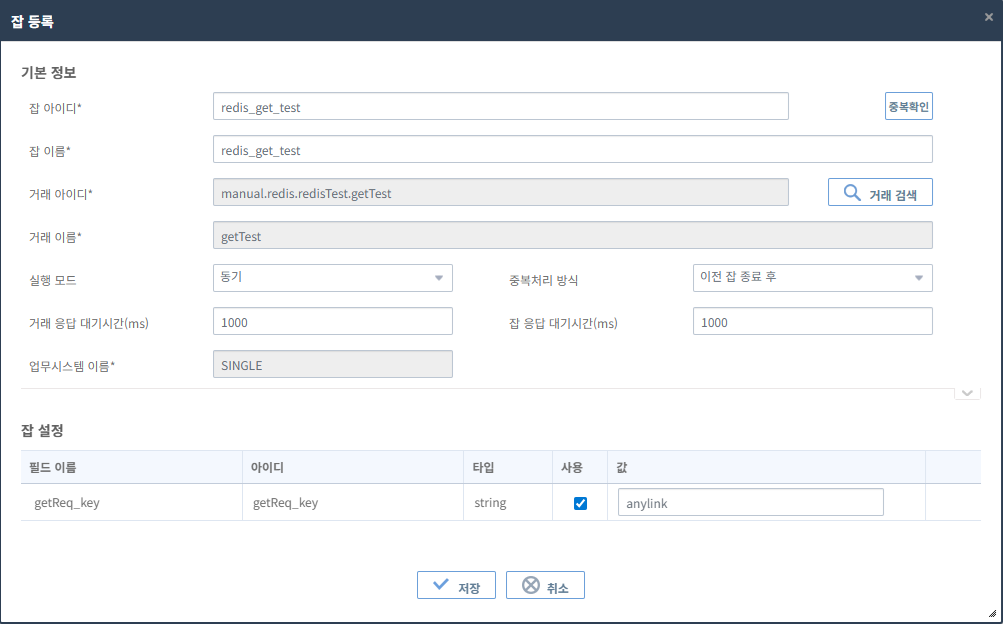The width and height of the screenshot is (1003, 624).
Task: Click the 저장 checkmark button
Action: 456,586
